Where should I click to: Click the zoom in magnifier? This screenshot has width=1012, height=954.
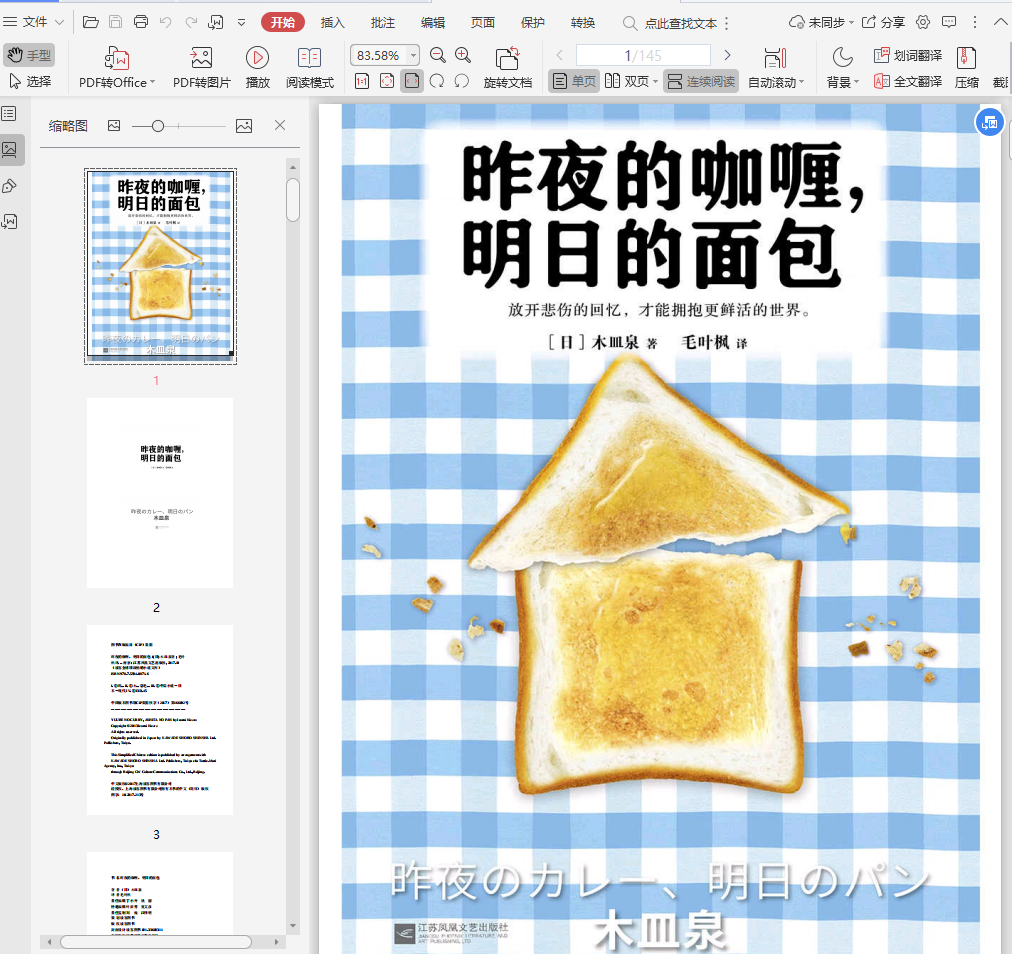point(463,56)
